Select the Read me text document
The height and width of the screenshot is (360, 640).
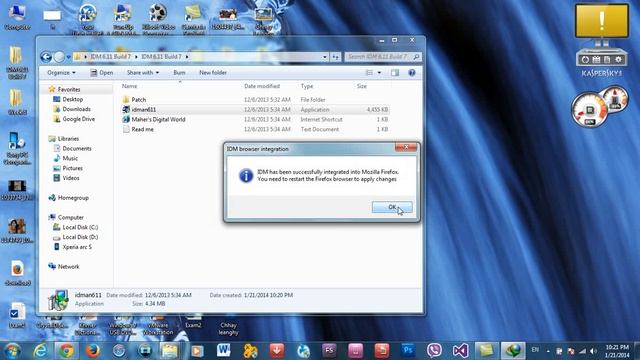point(142,129)
